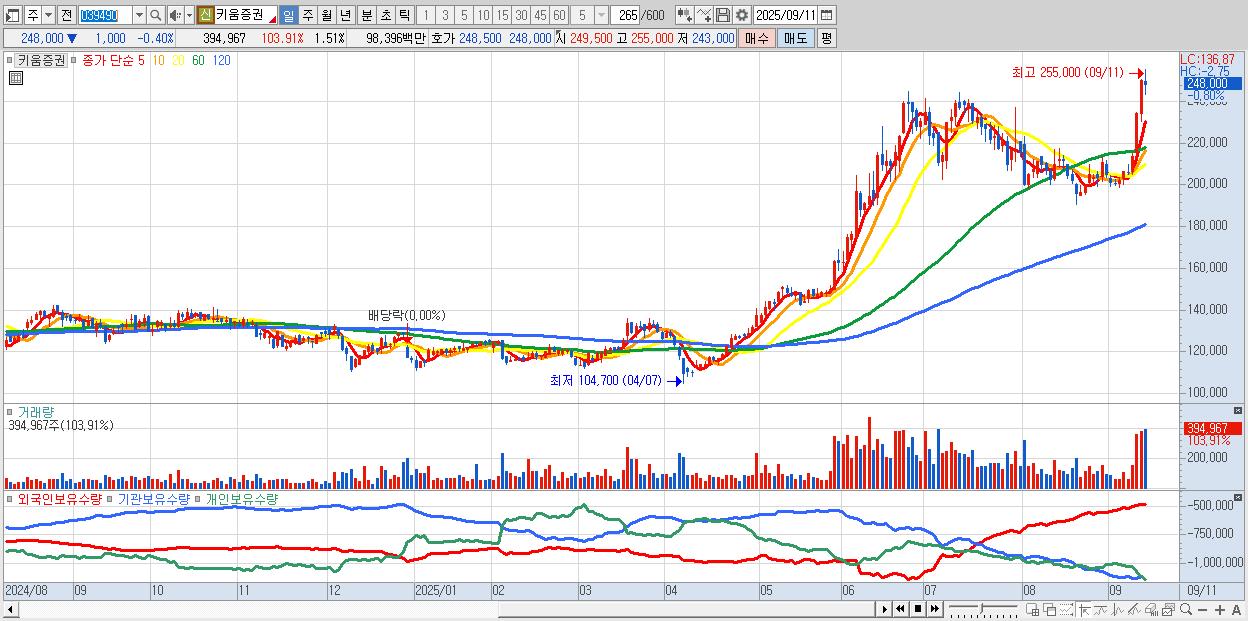Click the dashed-box range select icon
This screenshot has width=1248, height=621.
point(1066,609)
